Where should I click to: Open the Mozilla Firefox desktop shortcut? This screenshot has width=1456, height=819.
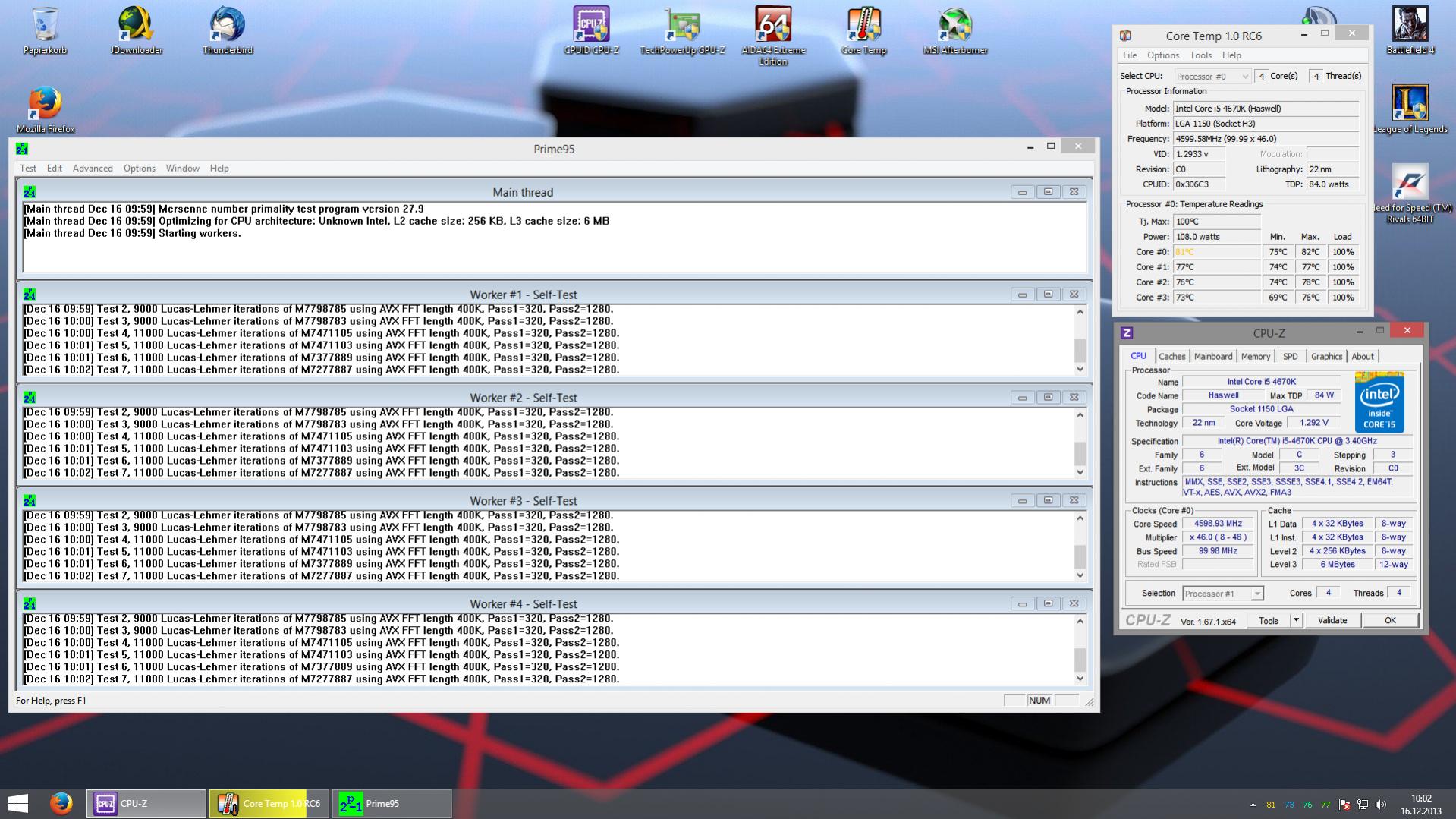pos(46,110)
